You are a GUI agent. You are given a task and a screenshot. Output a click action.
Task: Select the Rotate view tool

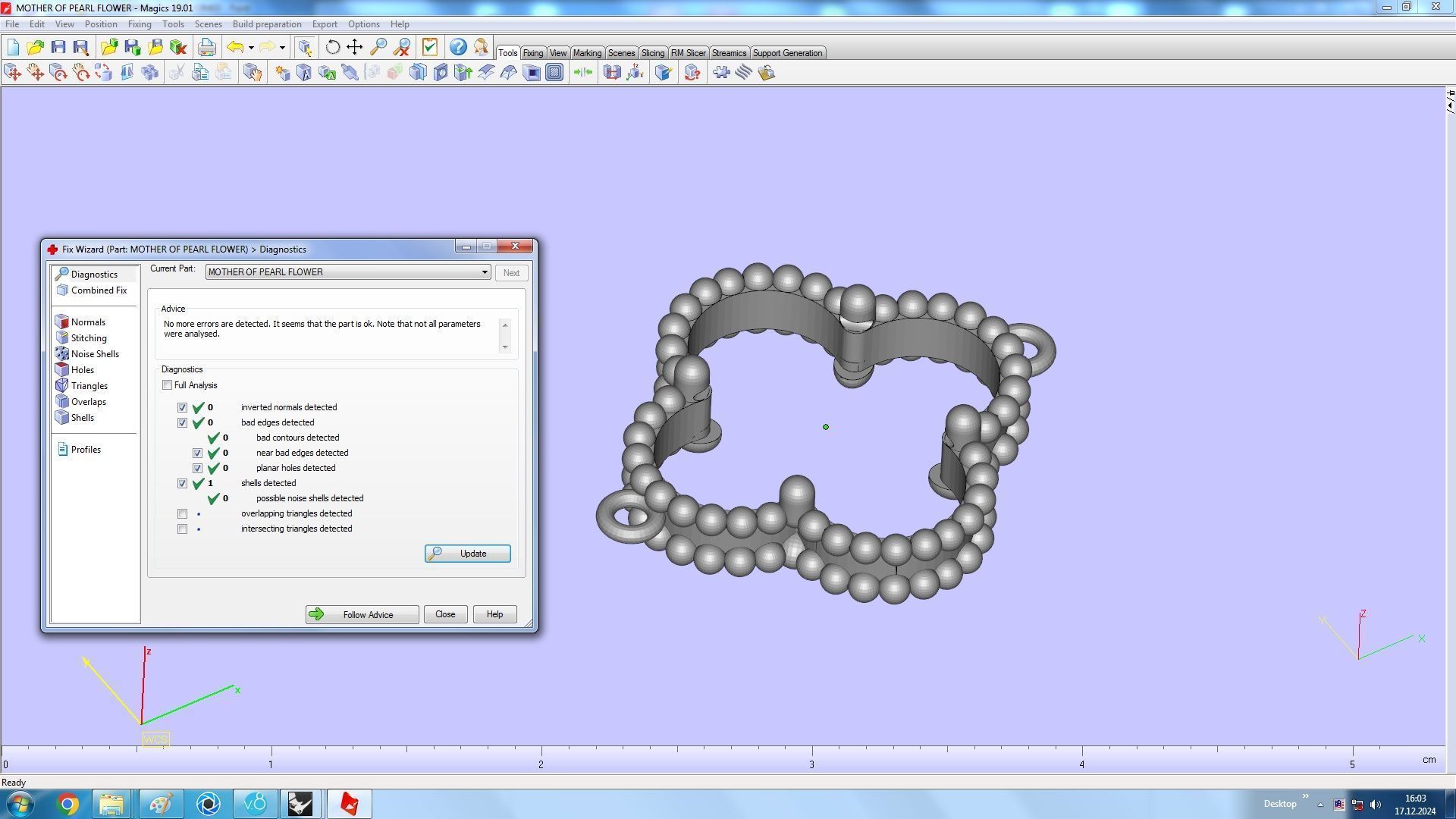(332, 48)
